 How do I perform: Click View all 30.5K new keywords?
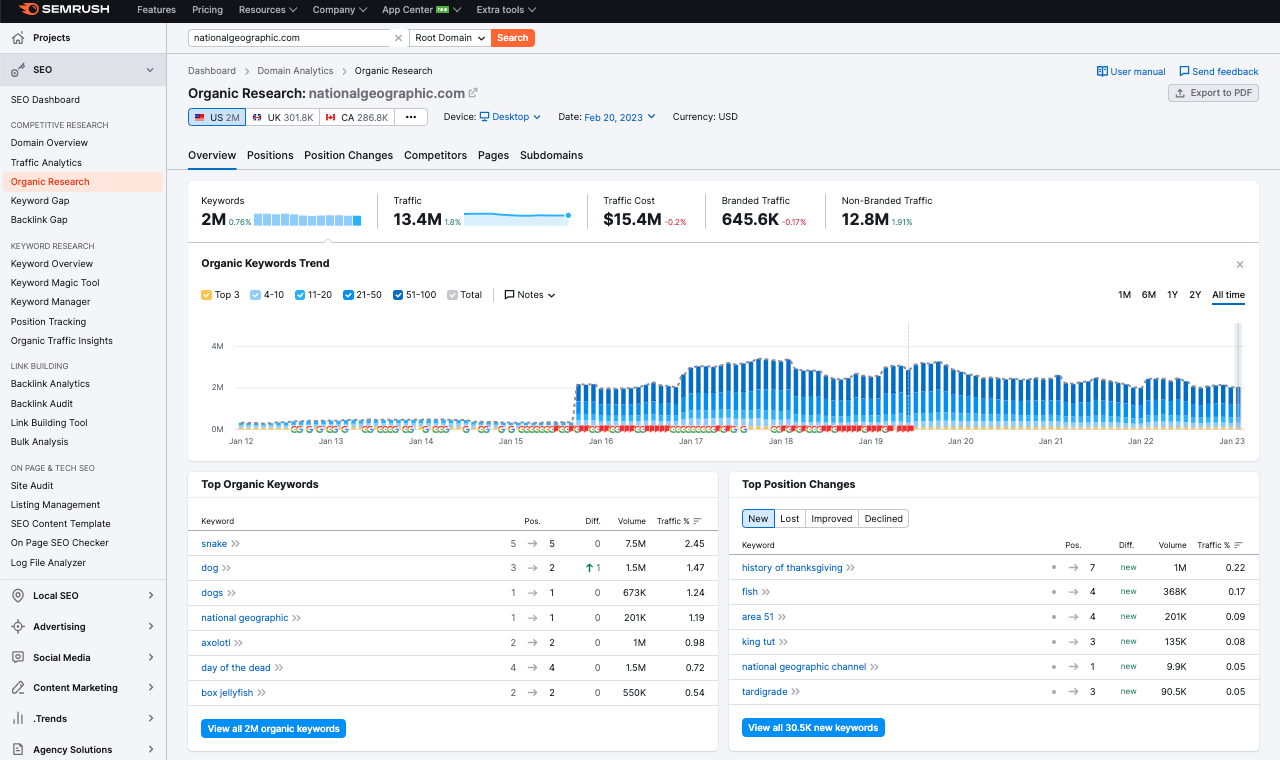pyautogui.click(x=813, y=728)
